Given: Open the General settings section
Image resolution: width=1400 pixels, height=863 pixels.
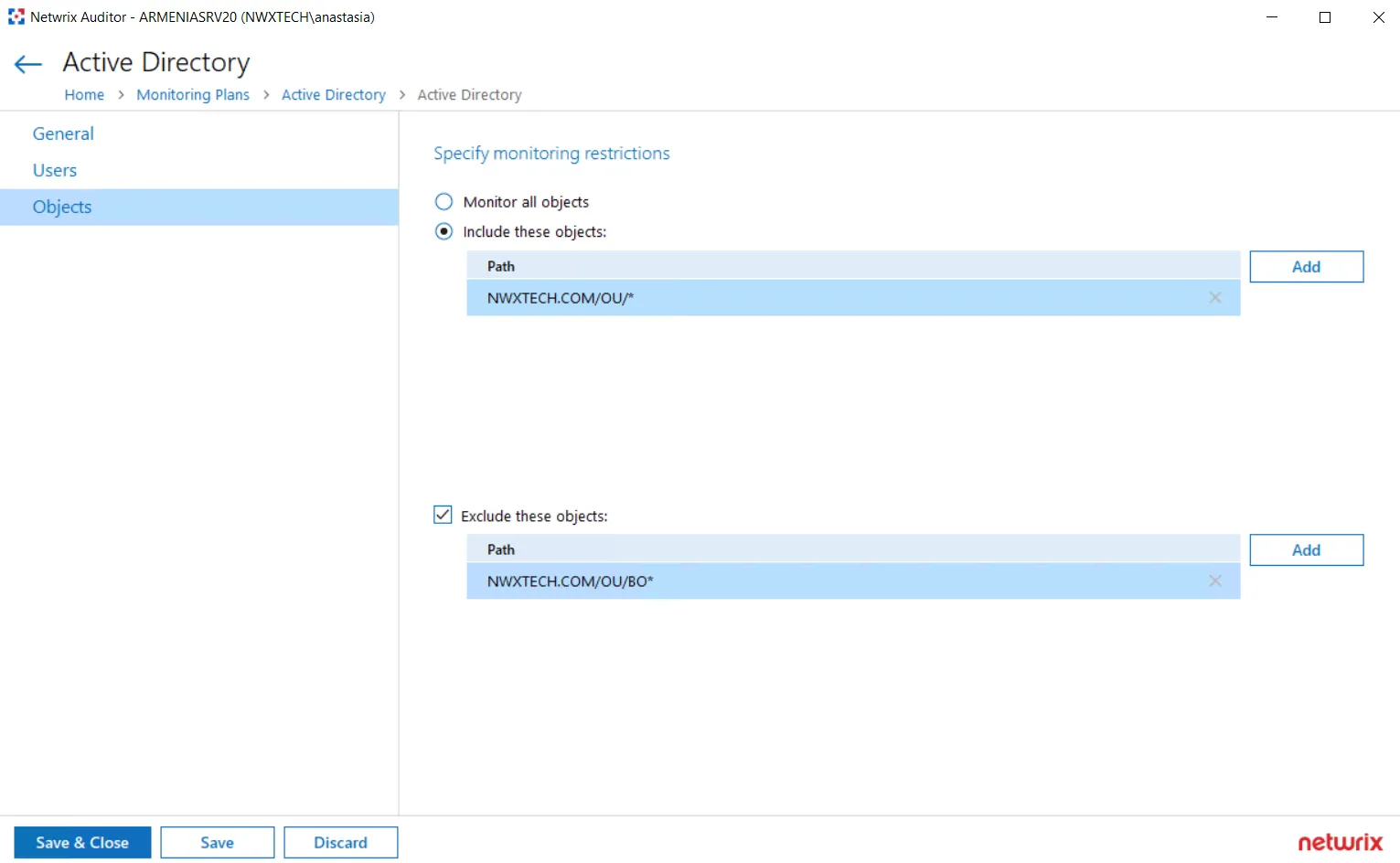Looking at the screenshot, I should coord(63,133).
